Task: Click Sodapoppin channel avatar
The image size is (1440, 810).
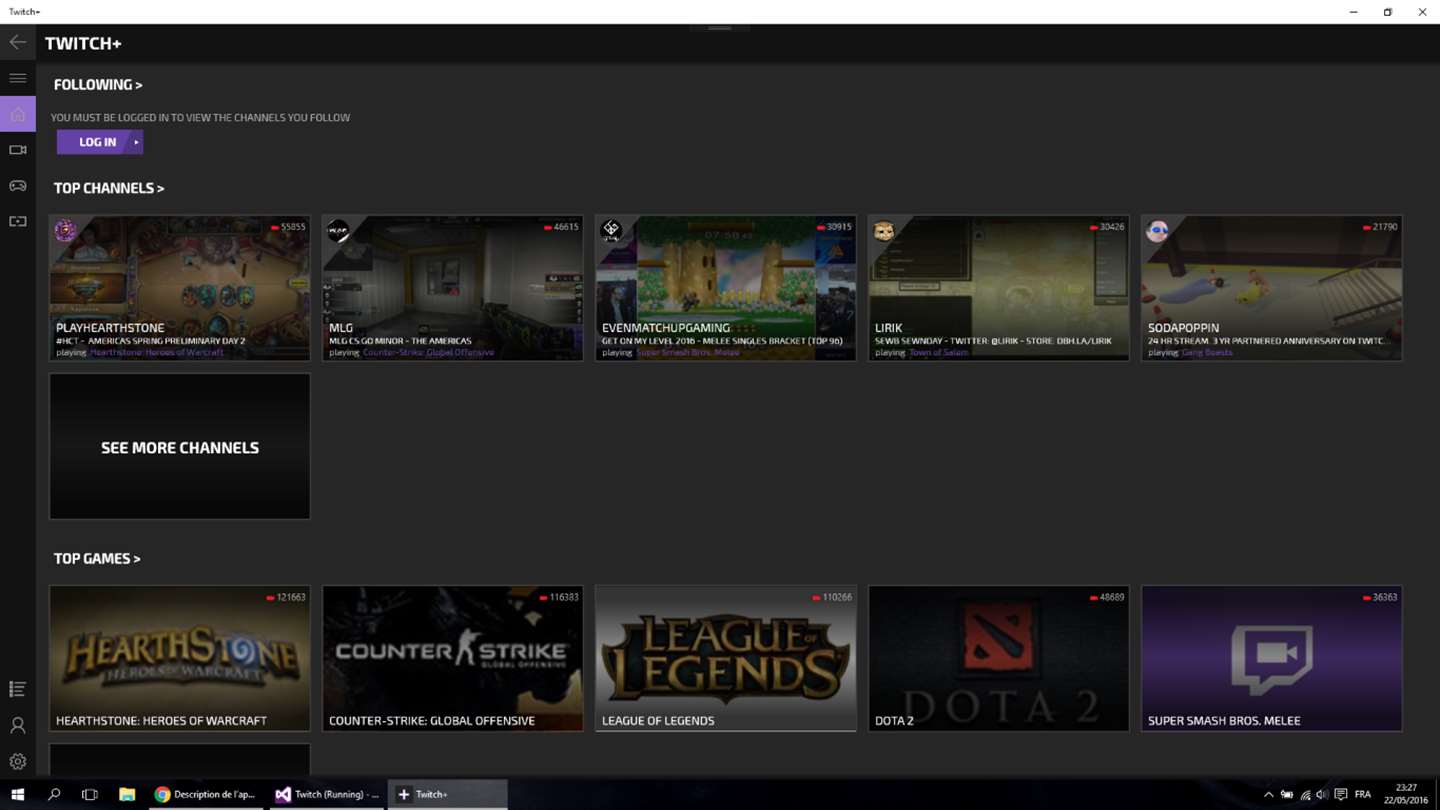Action: (1157, 231)
